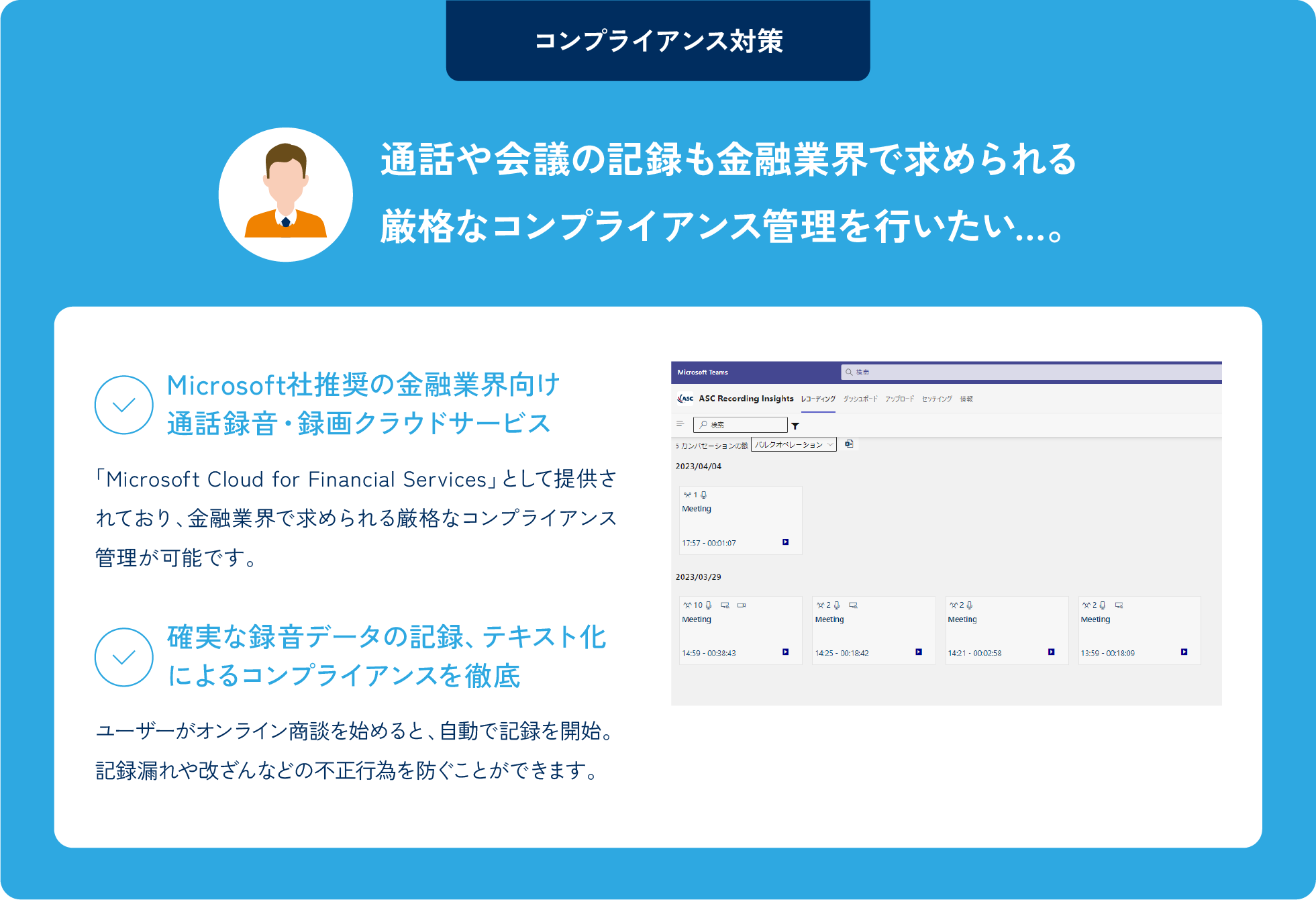The height and width of the screenshot is (900, 1316).
Task: Play the 17:57 meeting recording
Action: pyautogui.click(x=785, y=542)
